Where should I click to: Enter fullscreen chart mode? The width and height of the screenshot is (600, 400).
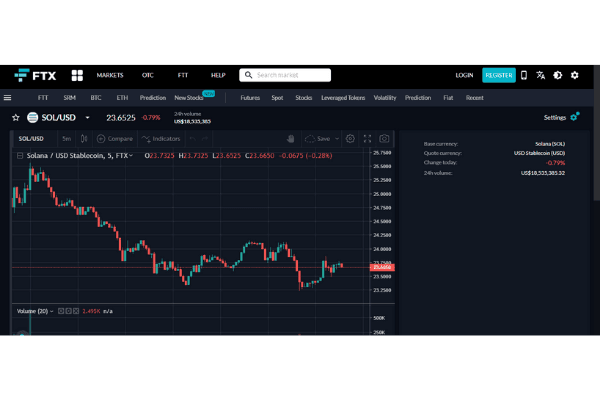367,138
